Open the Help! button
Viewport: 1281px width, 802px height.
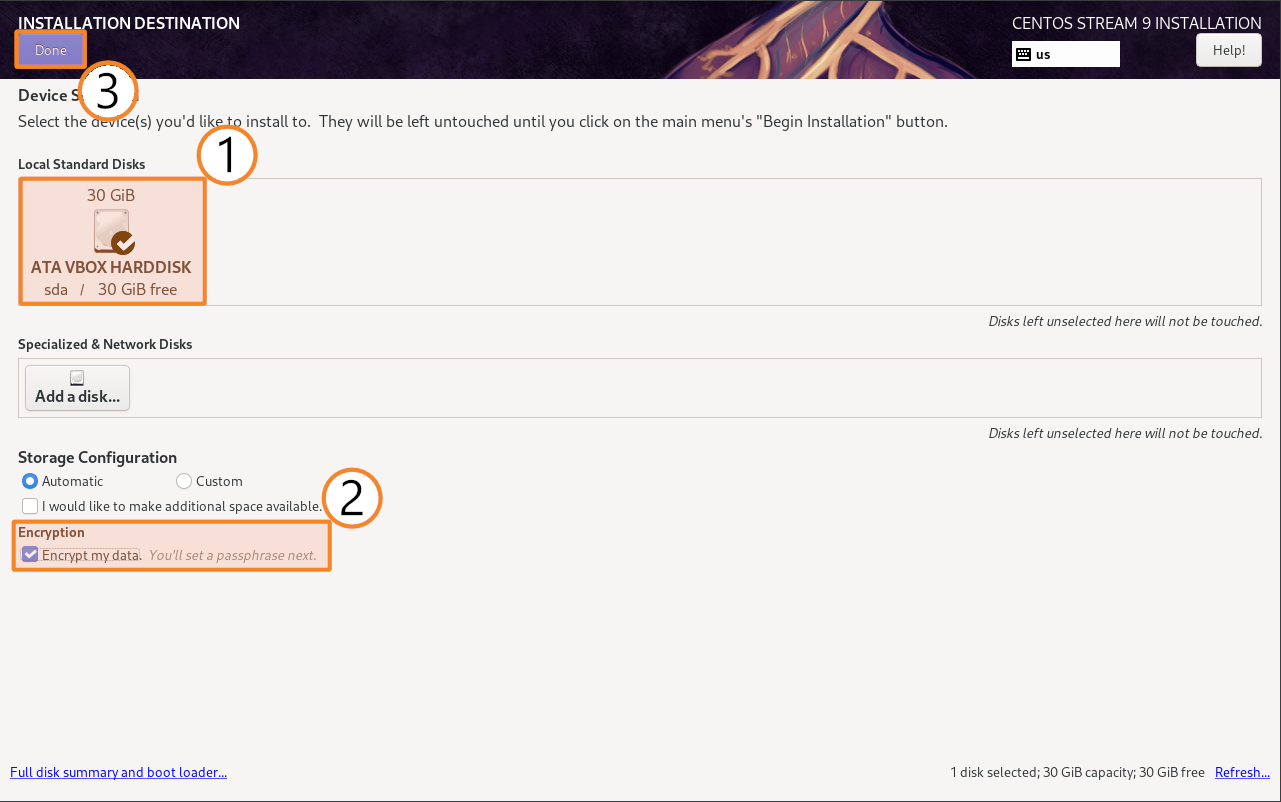click(x=1228, y=50)
